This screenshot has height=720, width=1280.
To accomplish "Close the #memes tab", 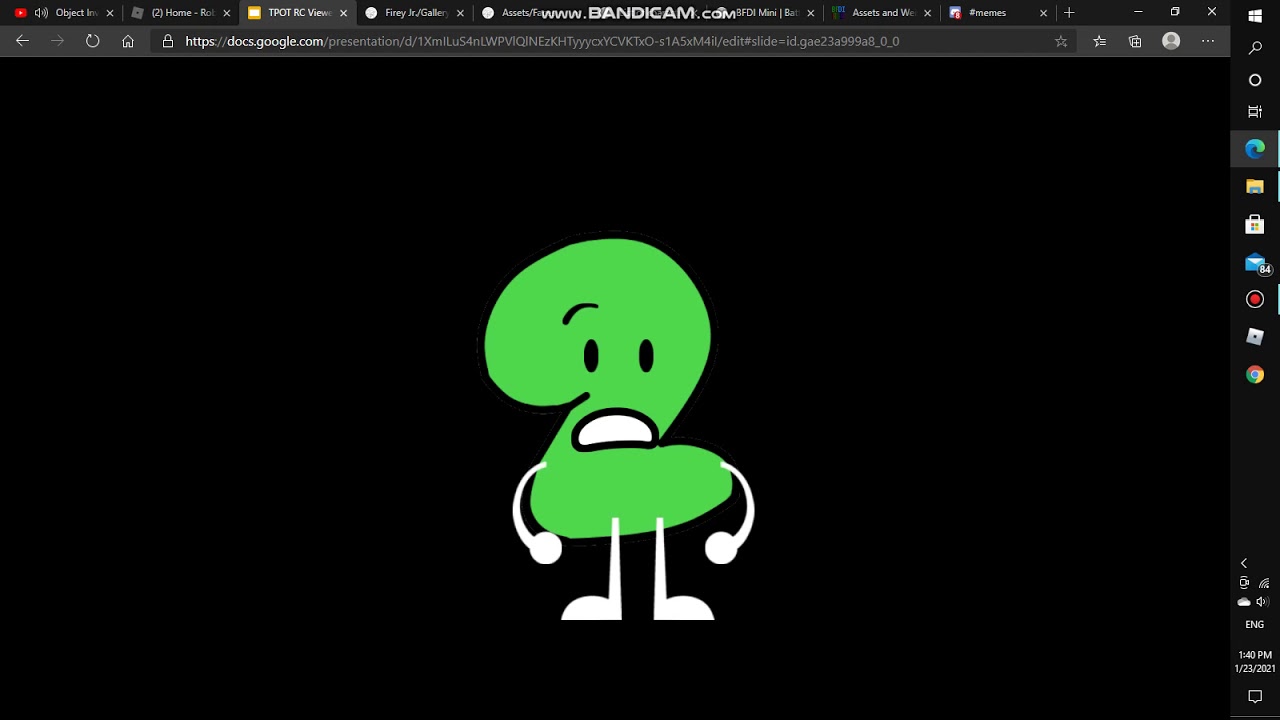I will [x=1044, y=13].
